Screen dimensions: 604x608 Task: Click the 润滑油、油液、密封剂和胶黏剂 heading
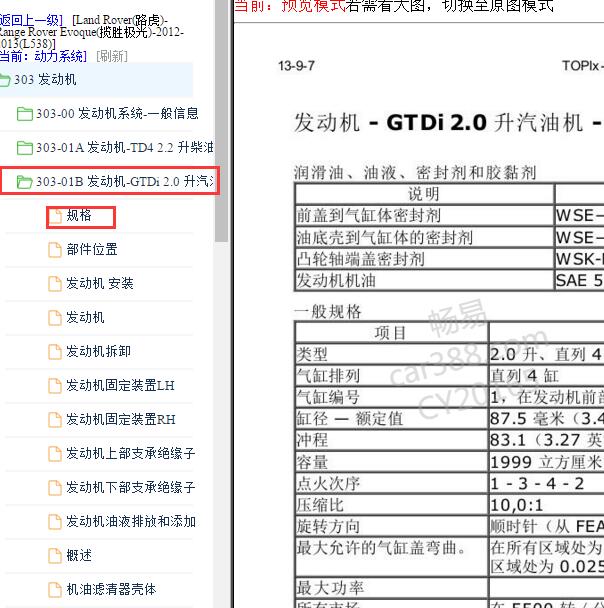pos(415,173)
